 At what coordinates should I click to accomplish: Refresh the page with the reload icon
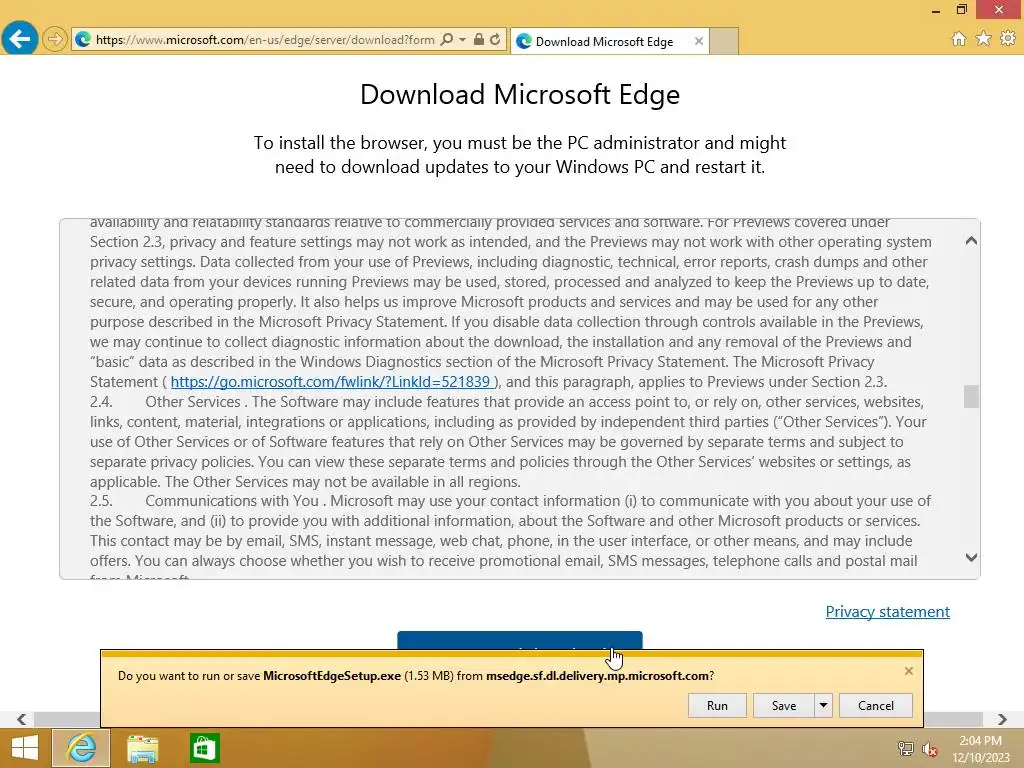tap(496, 40)
